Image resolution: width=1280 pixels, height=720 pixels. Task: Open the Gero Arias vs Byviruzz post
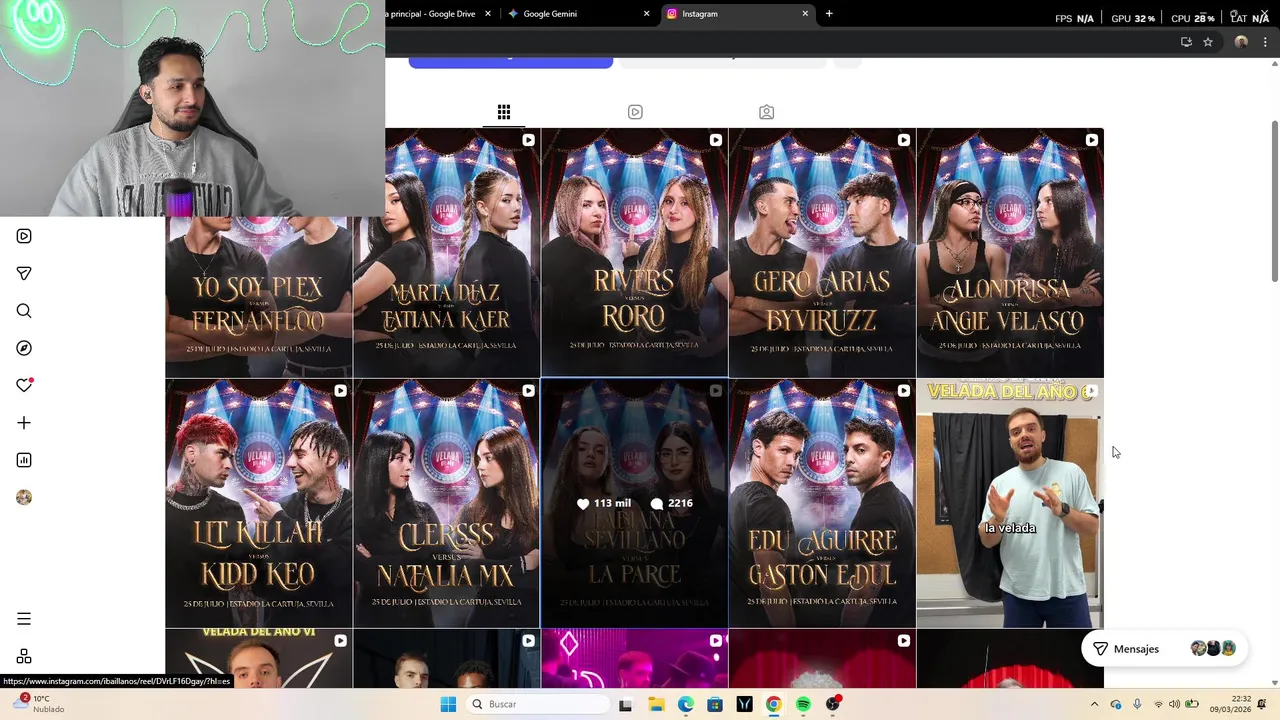point(822,253)
